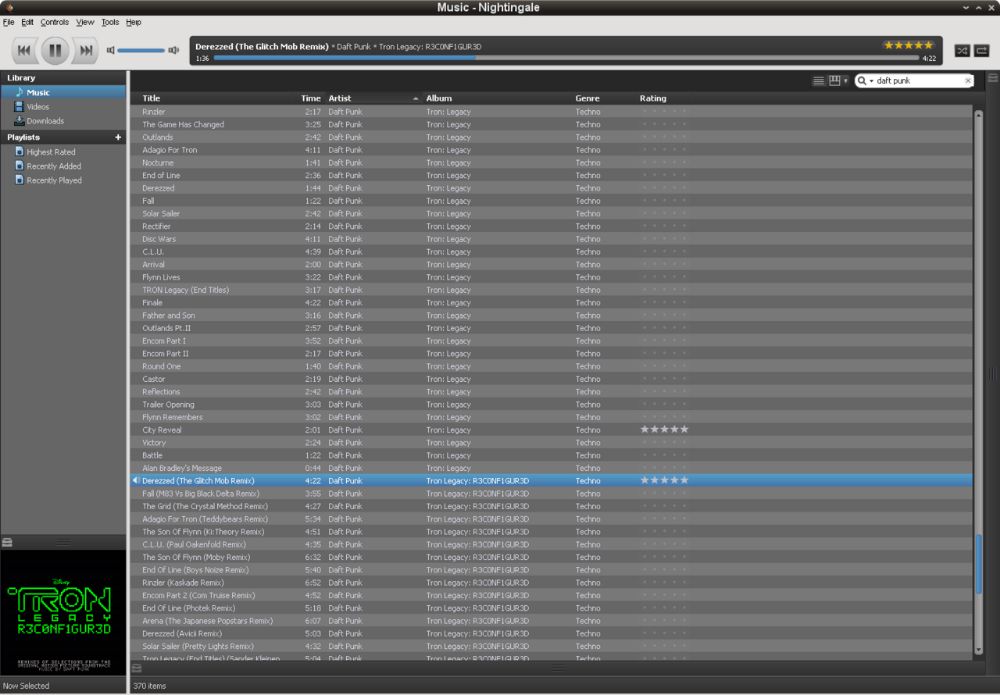Screen dimensions: 1000x695
Task: Select TRON Legacy (End Titles) track
Action: pyautogui.click(x=552, y=290)
